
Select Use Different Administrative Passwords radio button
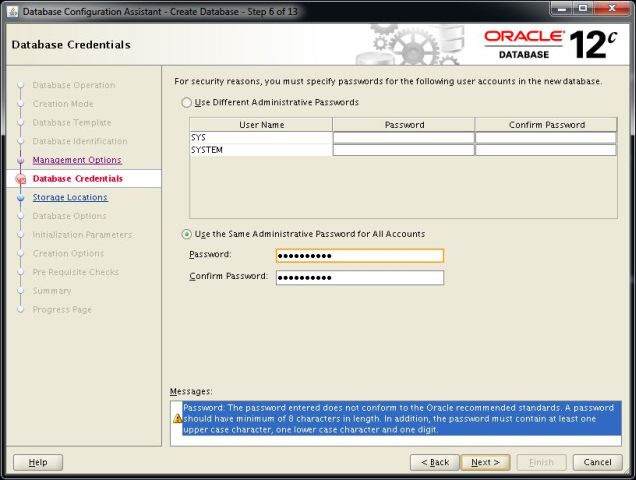(186, 103)
